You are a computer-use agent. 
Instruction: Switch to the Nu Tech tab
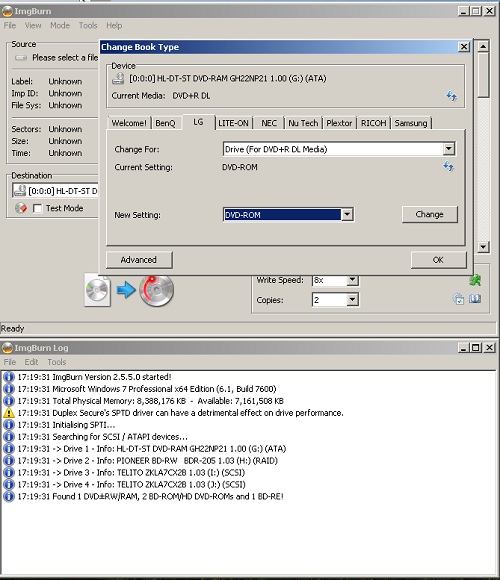point(303,123)
